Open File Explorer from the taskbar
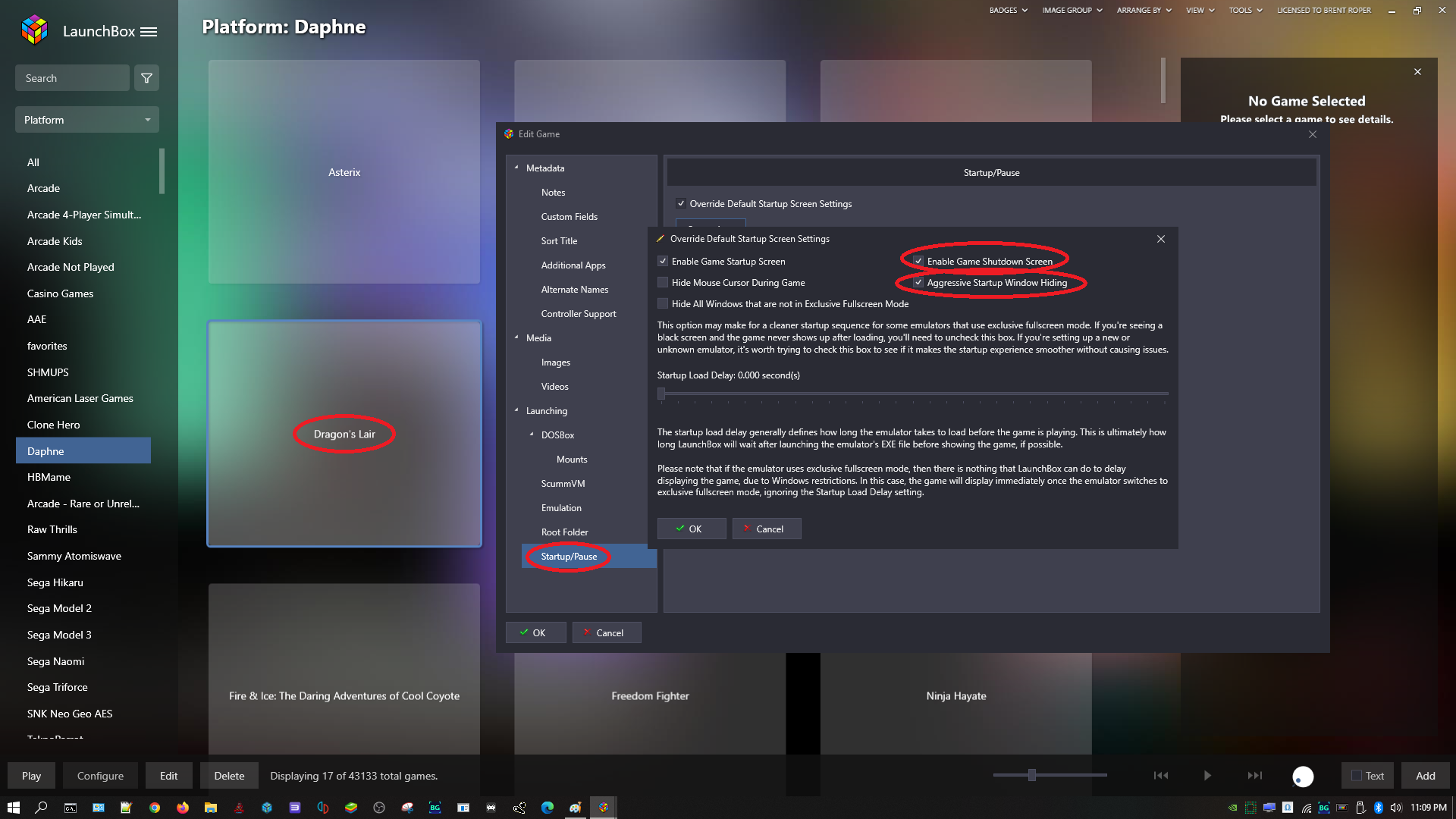 click(x=211, y=808)
